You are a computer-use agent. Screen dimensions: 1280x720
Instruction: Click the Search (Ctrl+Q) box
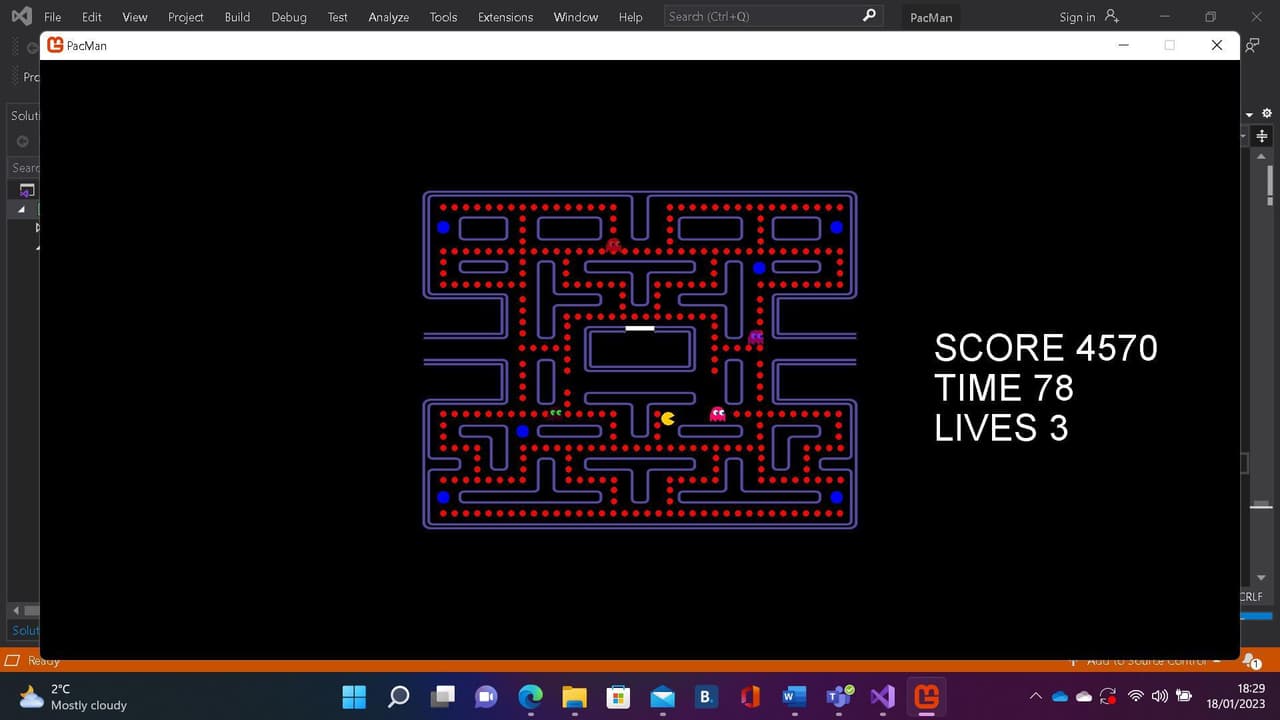click(772, 16)
